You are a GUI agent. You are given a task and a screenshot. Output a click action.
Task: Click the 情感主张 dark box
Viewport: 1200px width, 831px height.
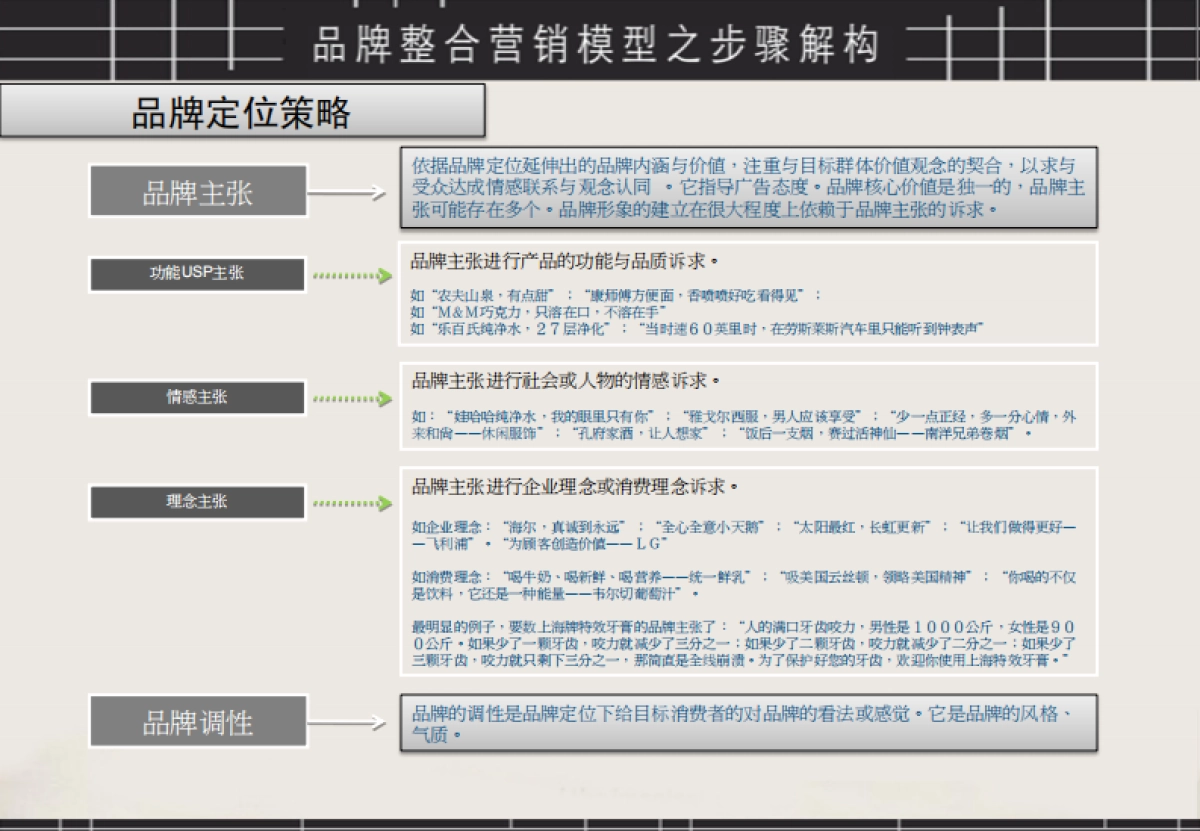(x=196, y=397)
